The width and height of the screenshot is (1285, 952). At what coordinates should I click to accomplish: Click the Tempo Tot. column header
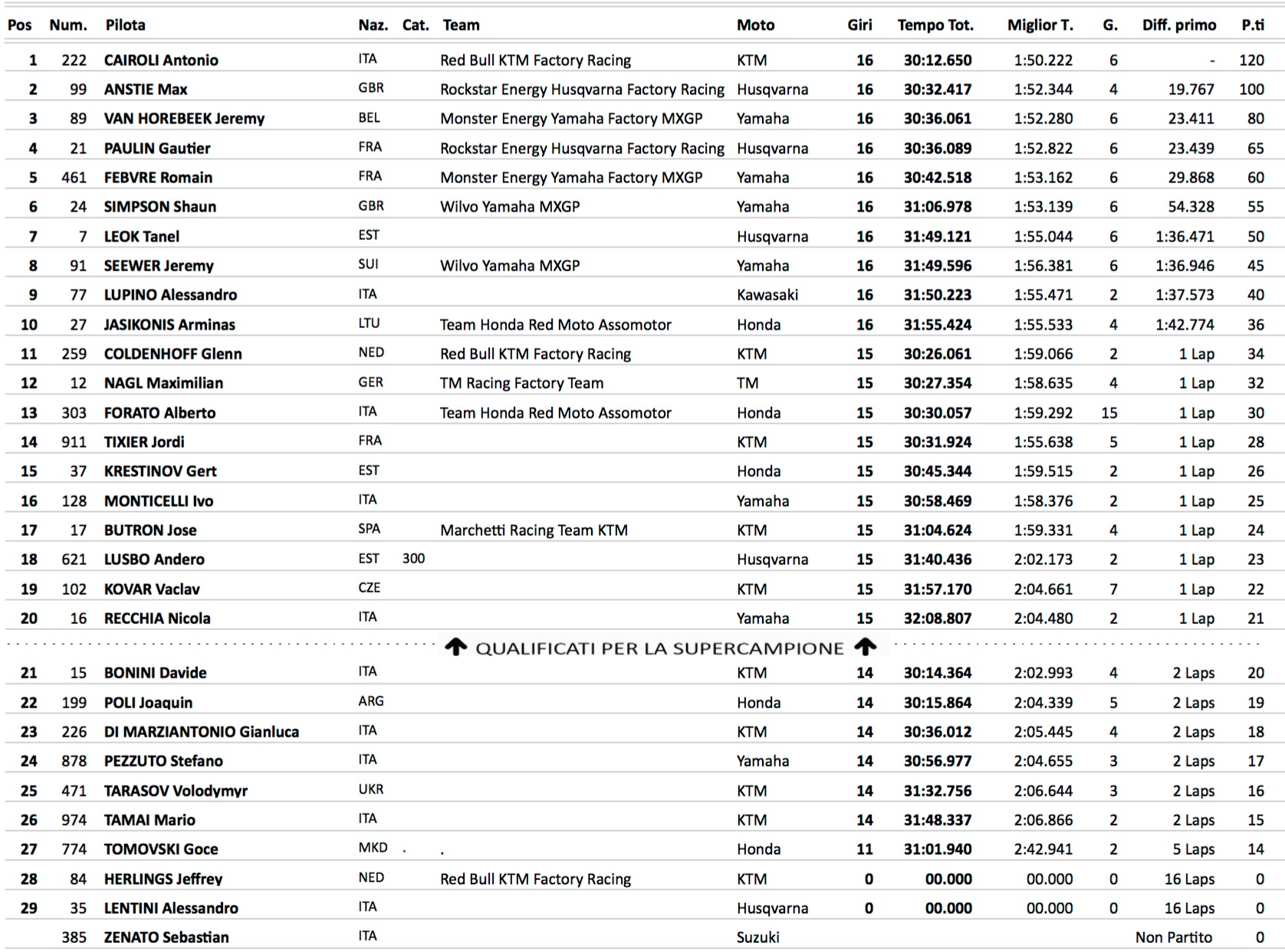935,25
